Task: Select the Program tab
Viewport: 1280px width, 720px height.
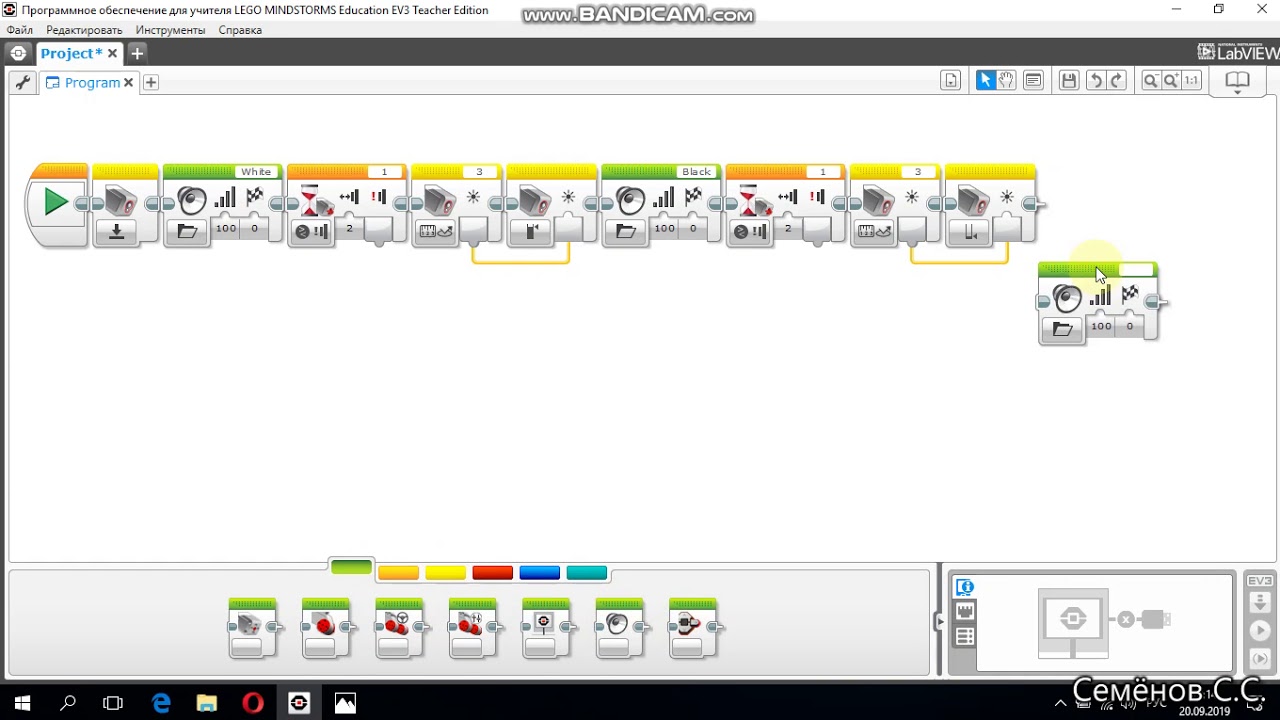Action: click(x=92, y=82)
